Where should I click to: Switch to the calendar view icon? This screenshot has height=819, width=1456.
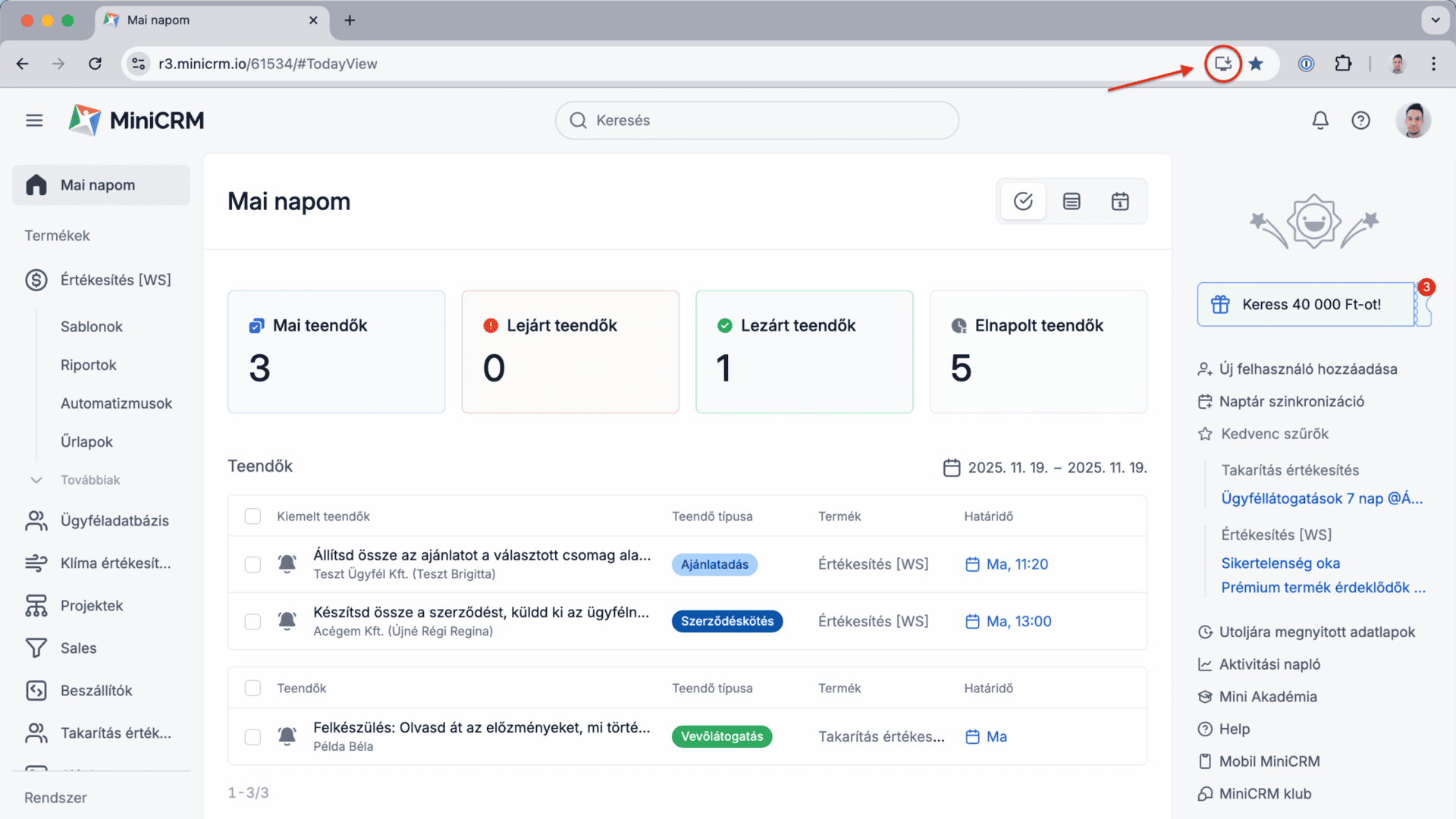click(1120, 202)
